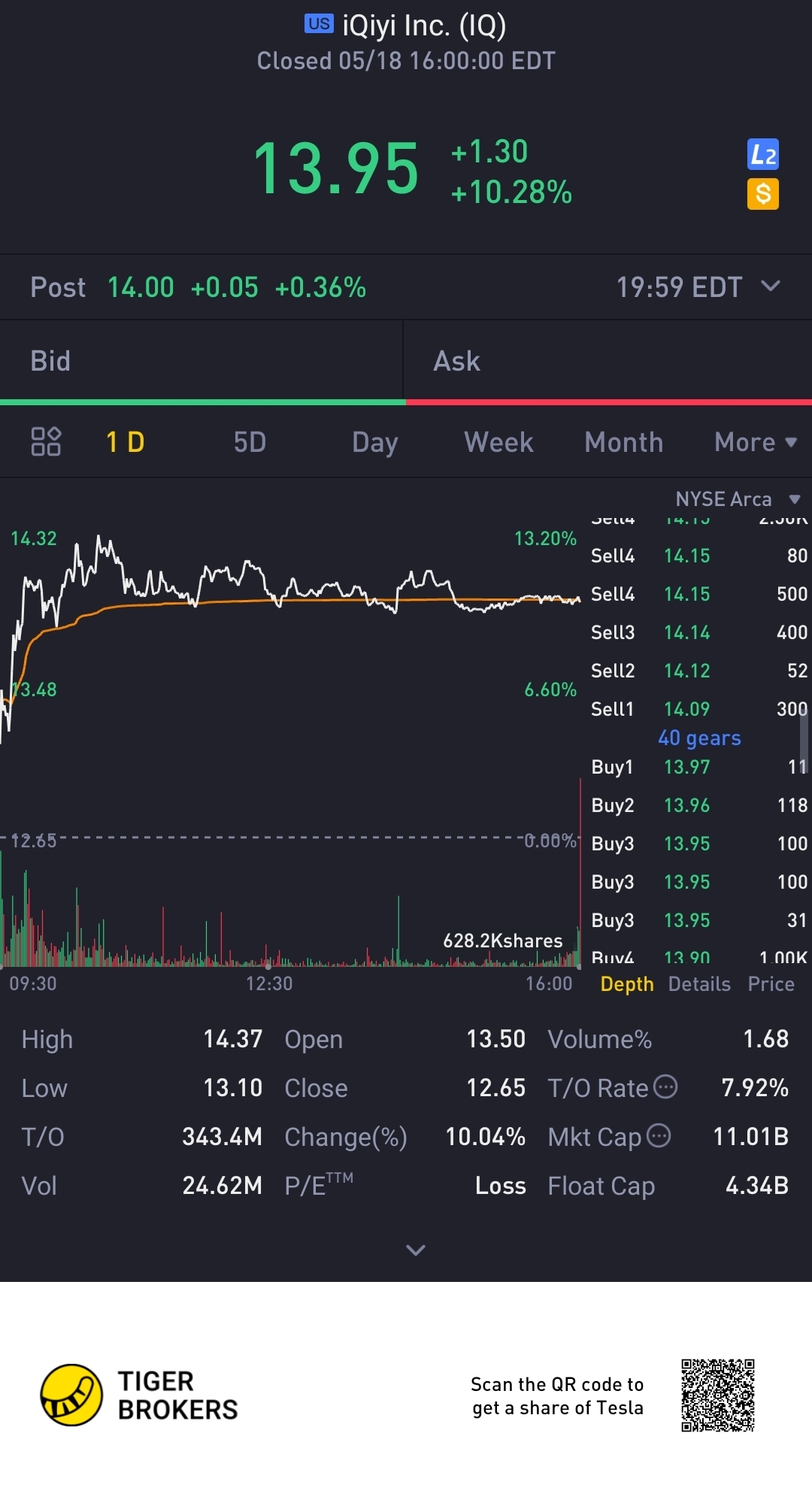Viewport: 812px width, 1509px height.
Task: Tap the Sell1 14.09 order row
Action: (x=699, y=709)
